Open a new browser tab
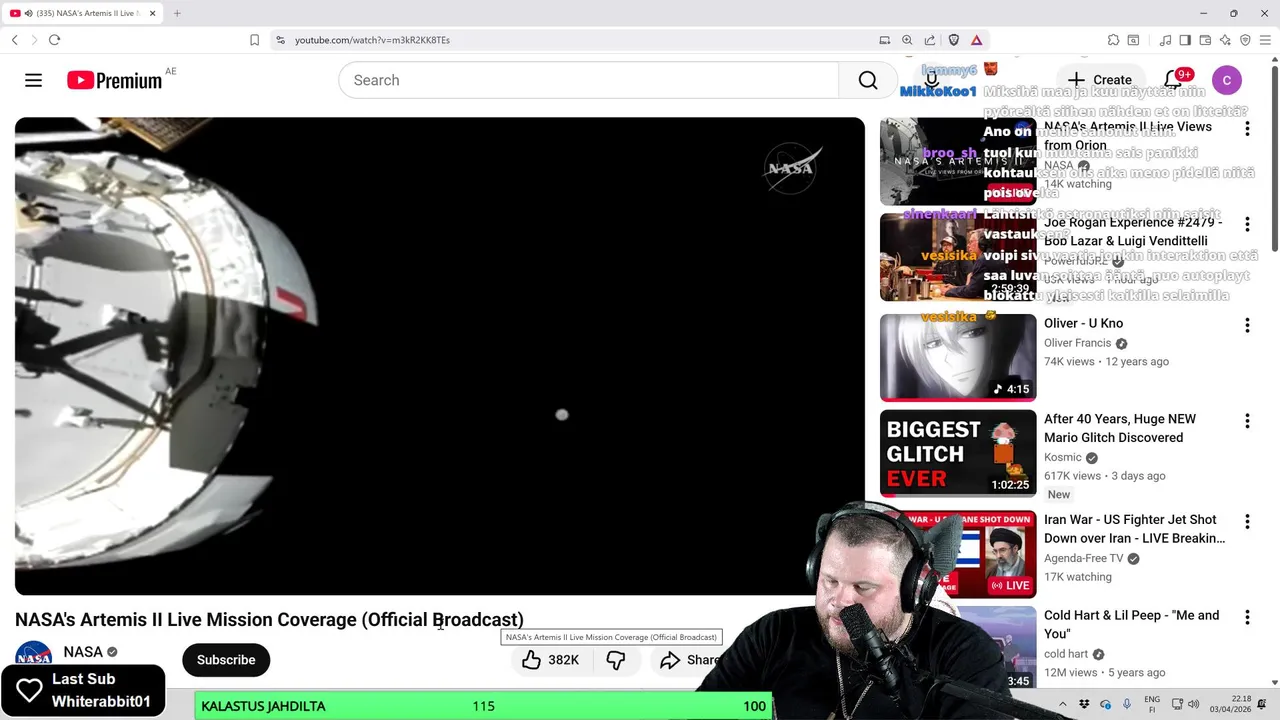The width and height of the screenshot is (1280, 720). (x=177, y=13)
